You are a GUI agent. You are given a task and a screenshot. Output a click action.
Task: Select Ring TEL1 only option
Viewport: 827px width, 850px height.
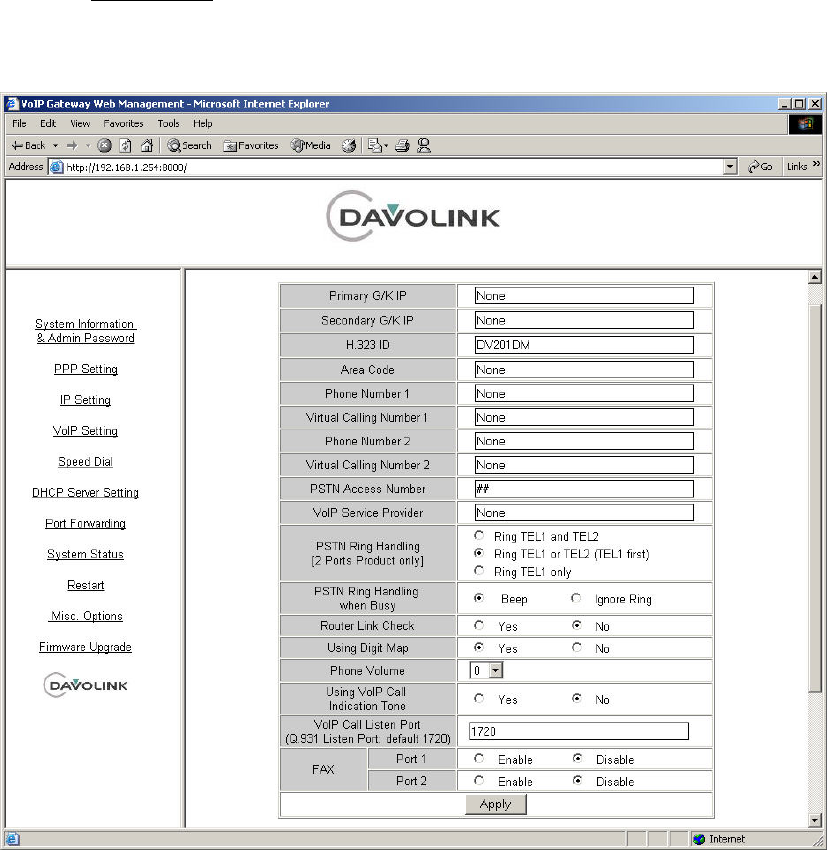pyautogui.click(x=479, y=570)
